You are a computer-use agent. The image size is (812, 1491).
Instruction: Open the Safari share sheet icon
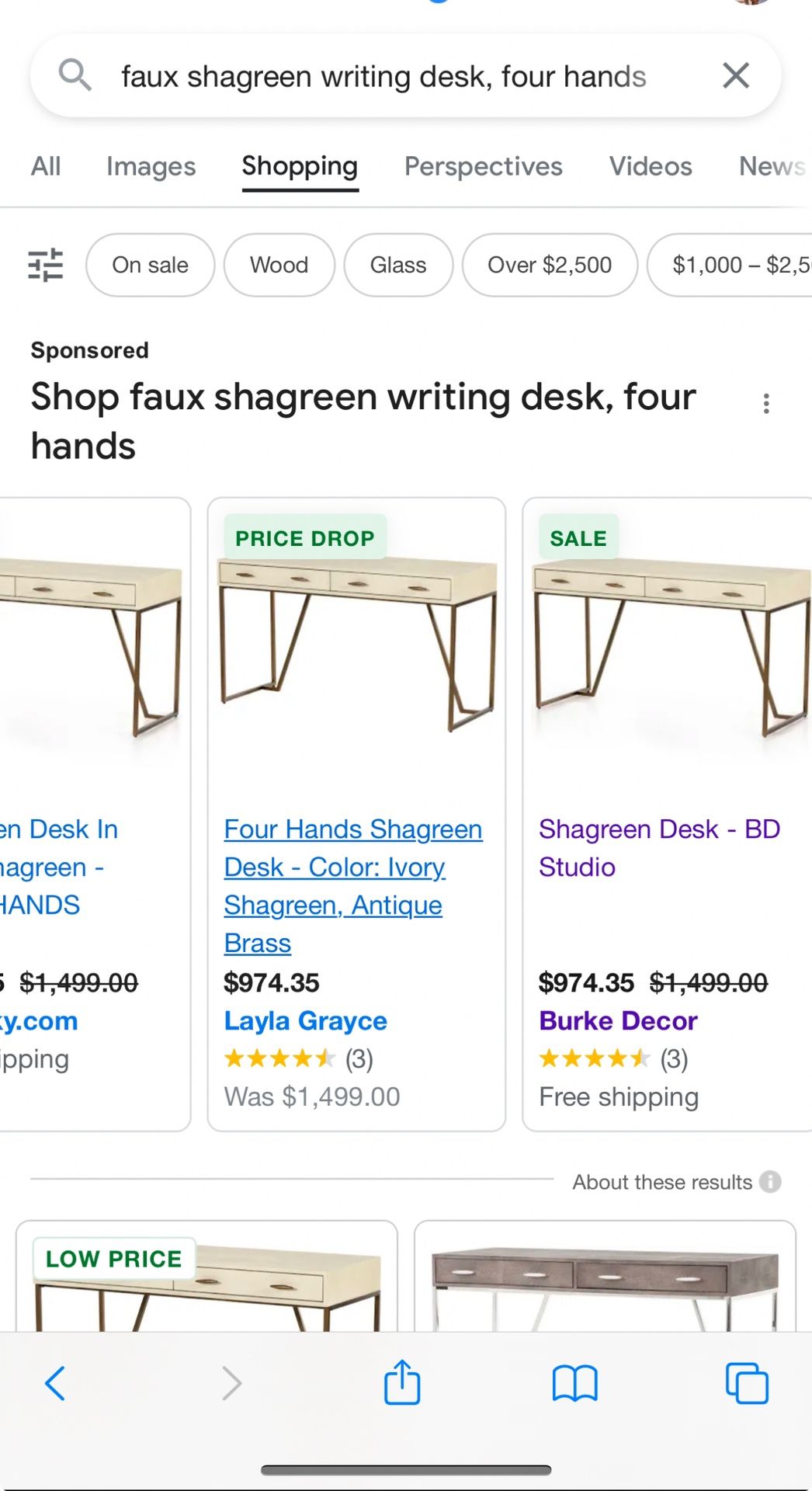click(x=401, y=1383)
